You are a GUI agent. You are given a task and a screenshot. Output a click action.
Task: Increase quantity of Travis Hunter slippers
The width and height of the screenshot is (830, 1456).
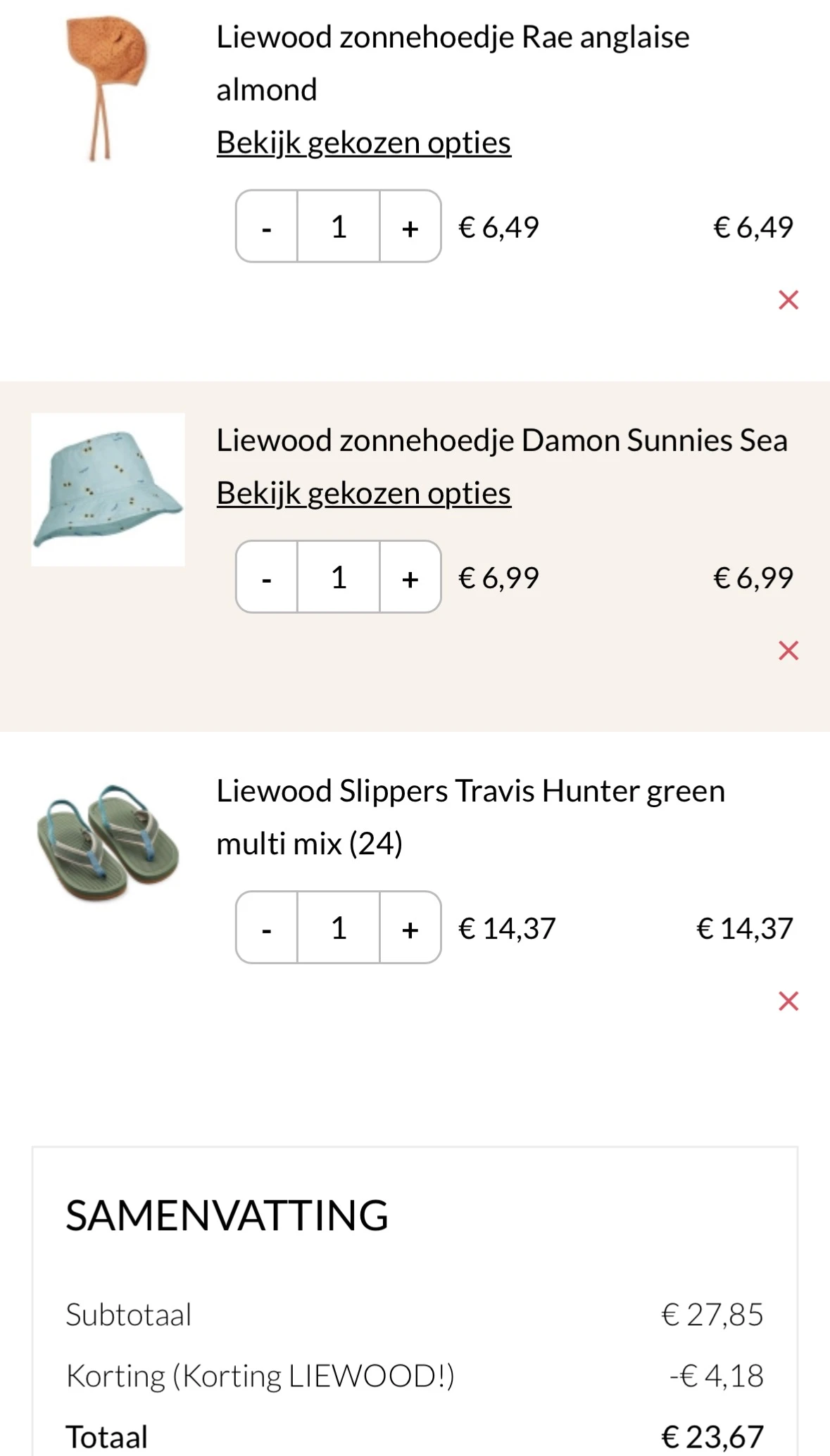click(410, 928)
